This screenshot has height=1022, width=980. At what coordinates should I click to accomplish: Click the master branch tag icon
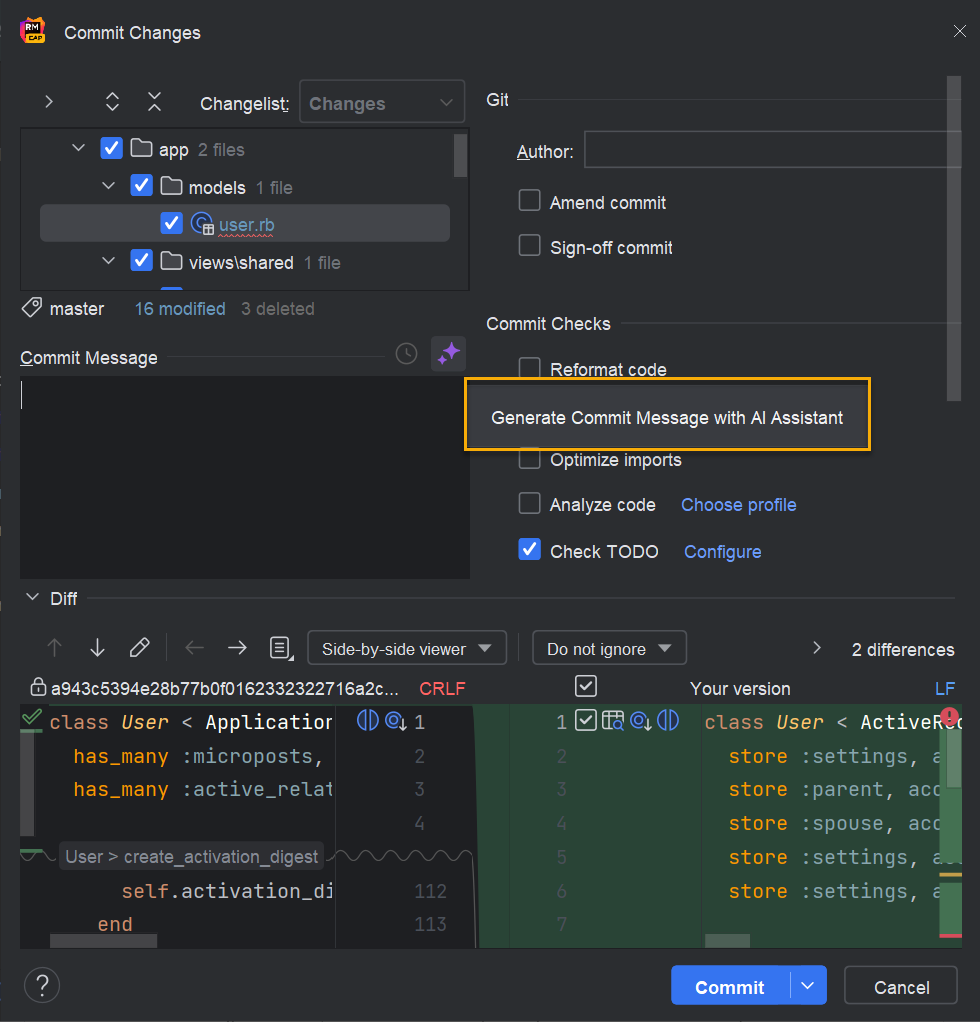tap(32, 308)
